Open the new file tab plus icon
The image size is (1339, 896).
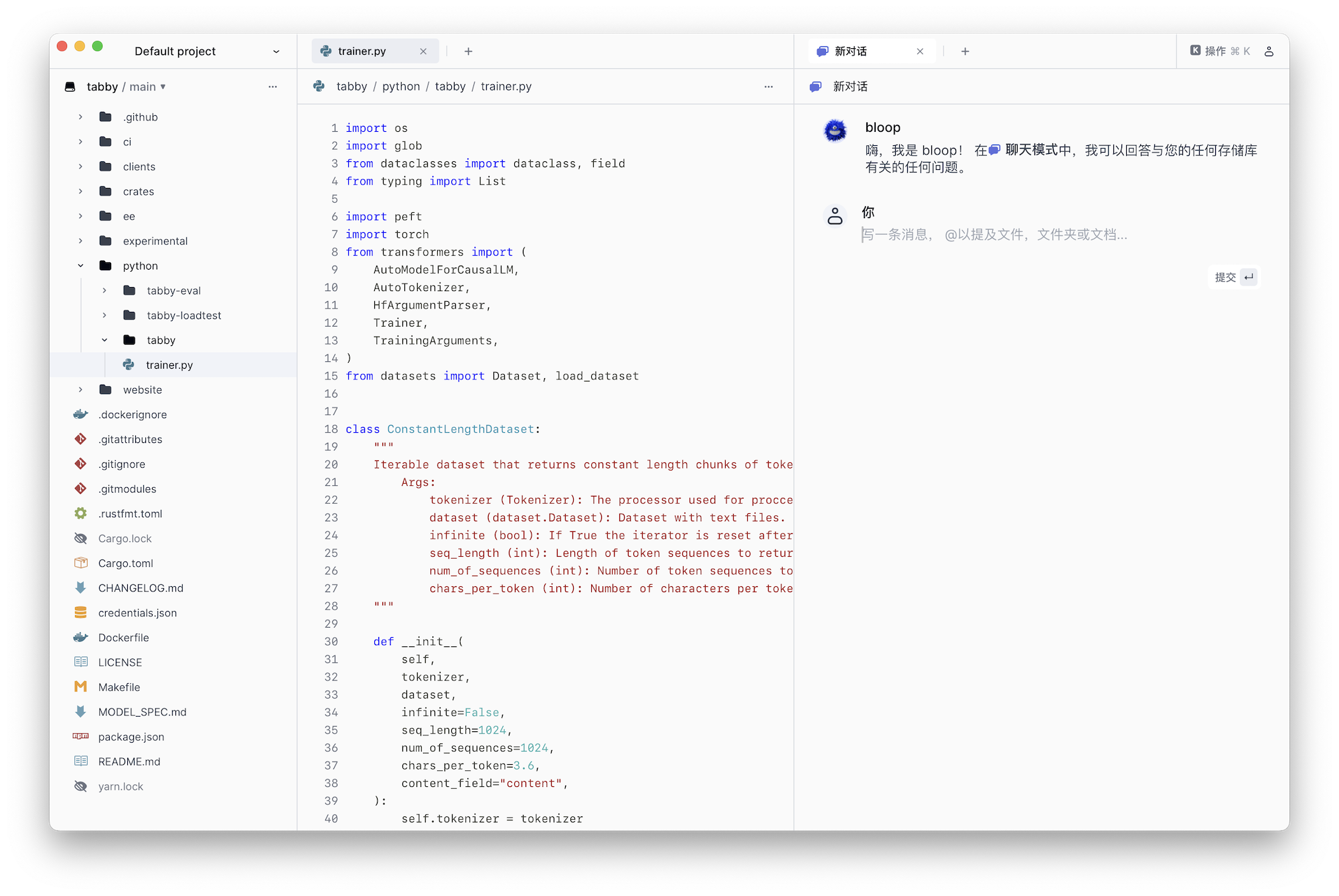point(468,52)
